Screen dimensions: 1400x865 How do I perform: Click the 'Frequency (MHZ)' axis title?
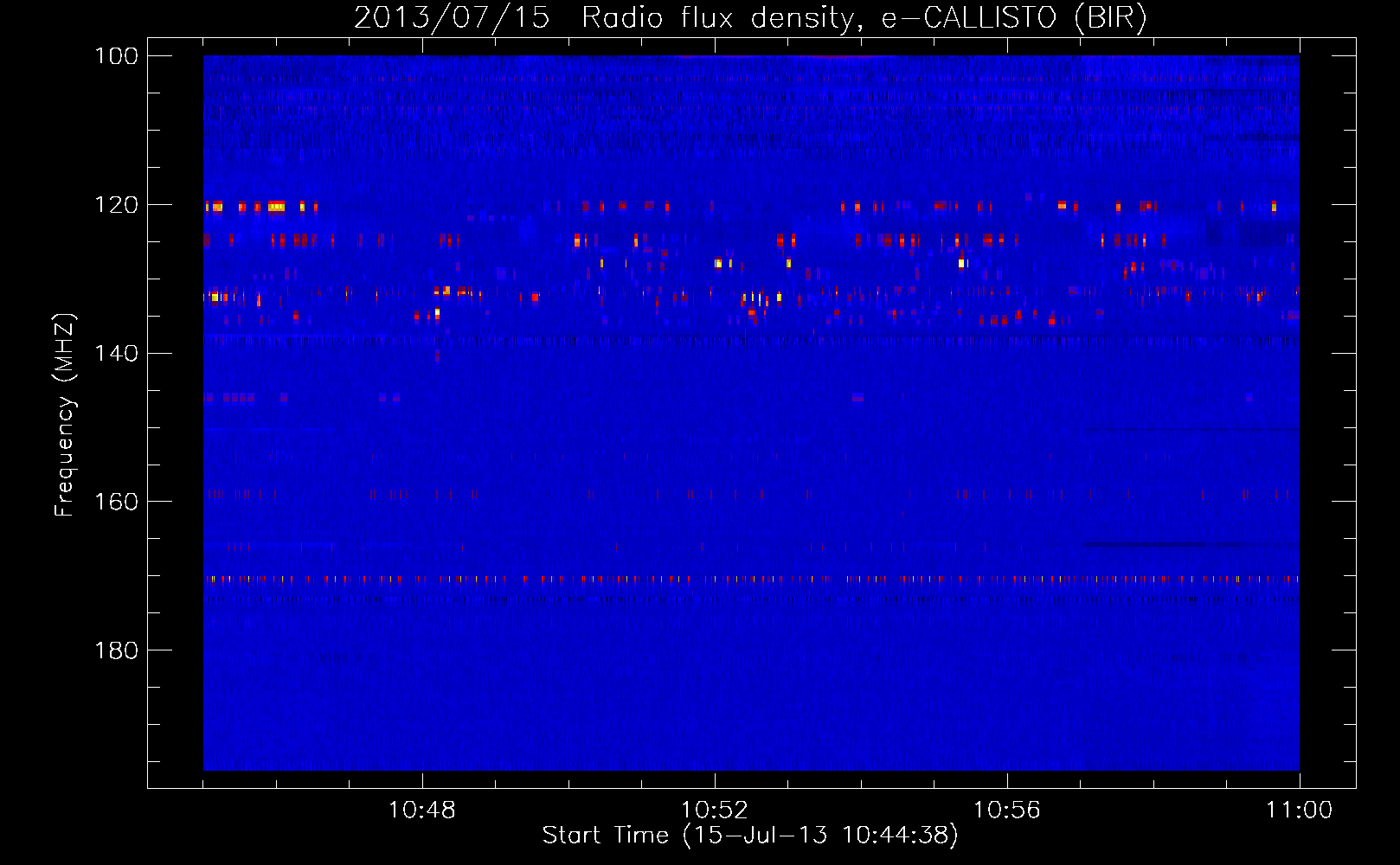[66, 414]
